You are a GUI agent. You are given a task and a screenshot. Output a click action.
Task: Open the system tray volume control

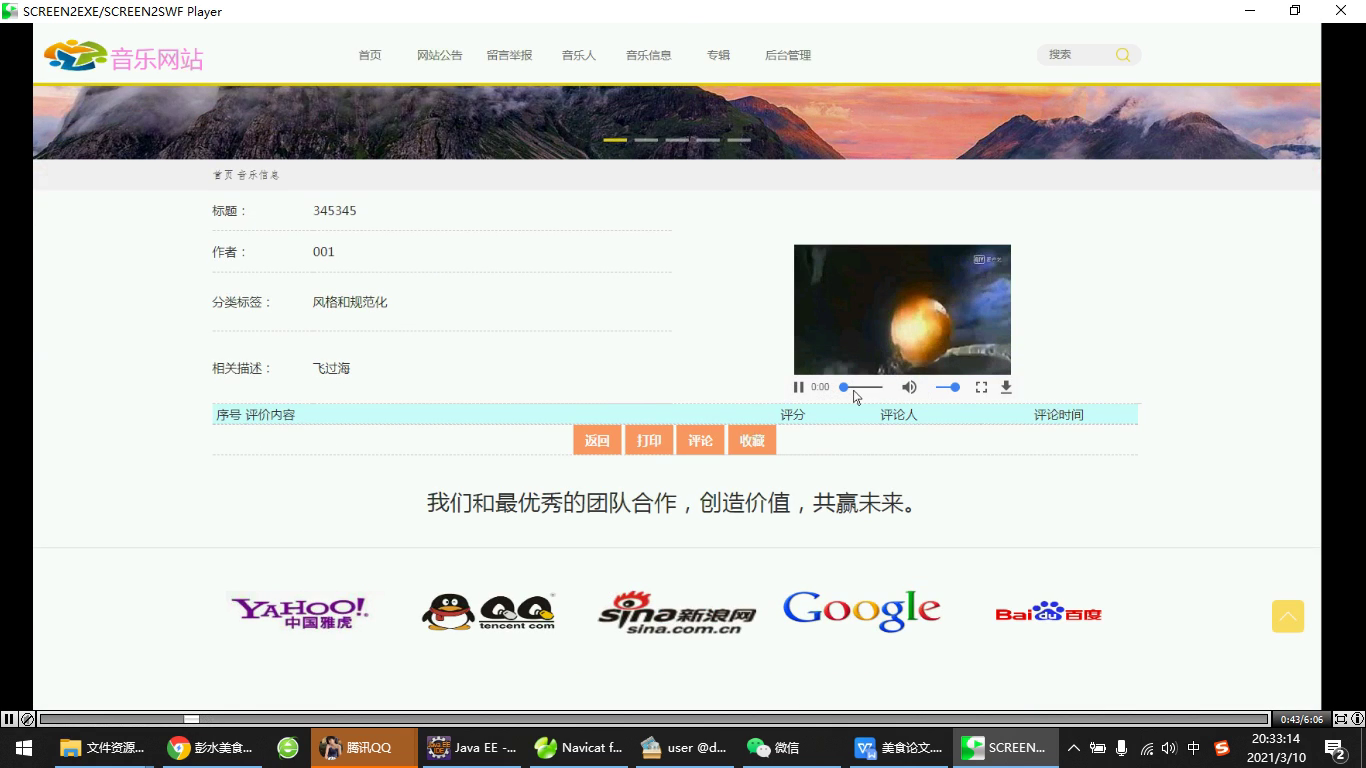click(1169, 748)
